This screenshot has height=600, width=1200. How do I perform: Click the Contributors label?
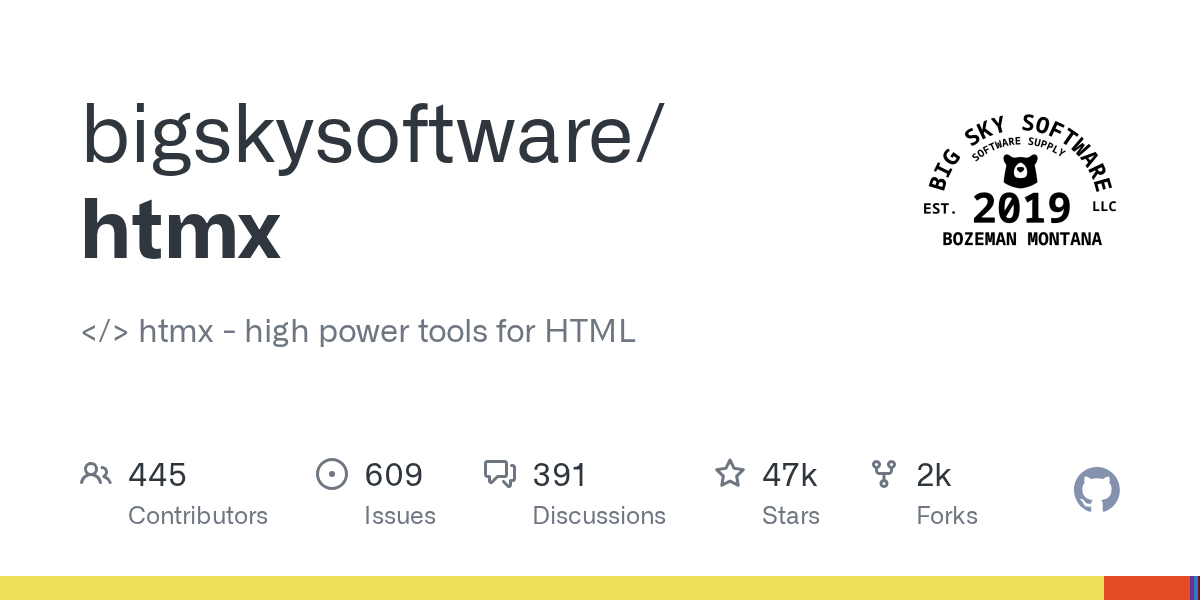tap(198, 516)
